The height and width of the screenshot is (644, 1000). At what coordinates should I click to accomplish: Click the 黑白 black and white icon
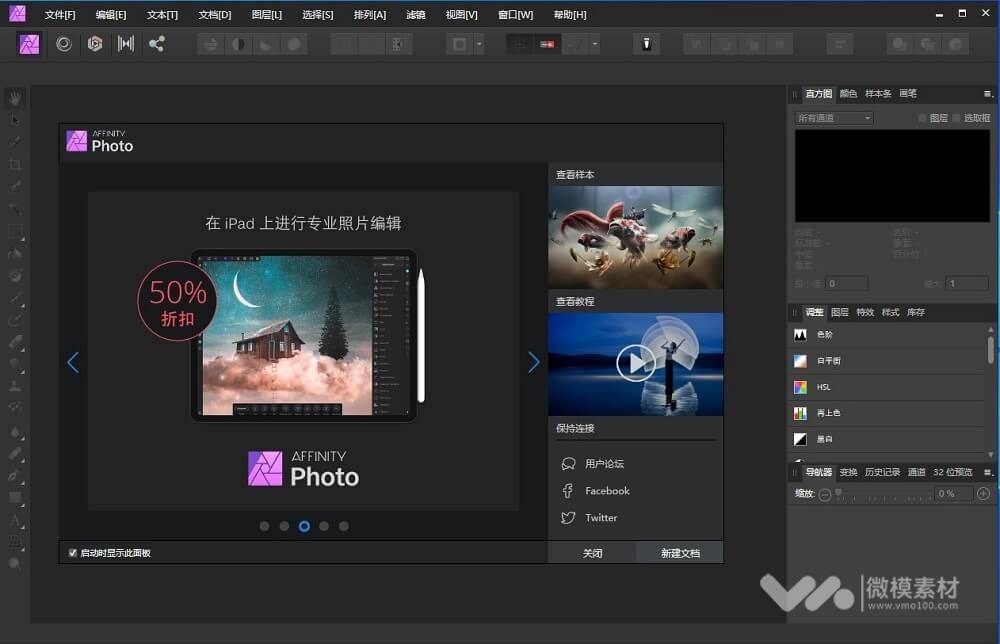pyautogui.click(x=800, y=439)
